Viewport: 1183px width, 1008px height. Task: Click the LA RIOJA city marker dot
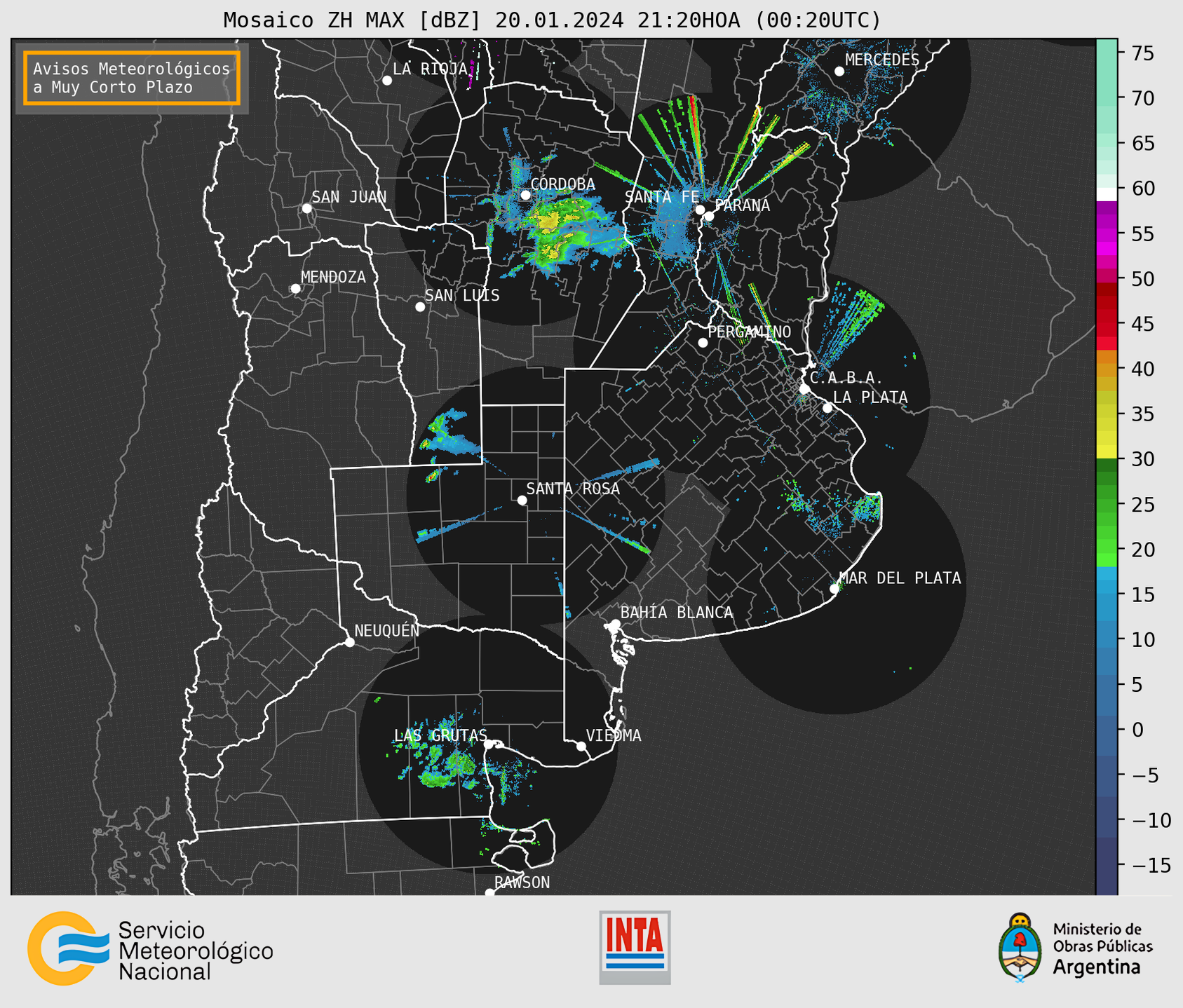coord(387,81)
